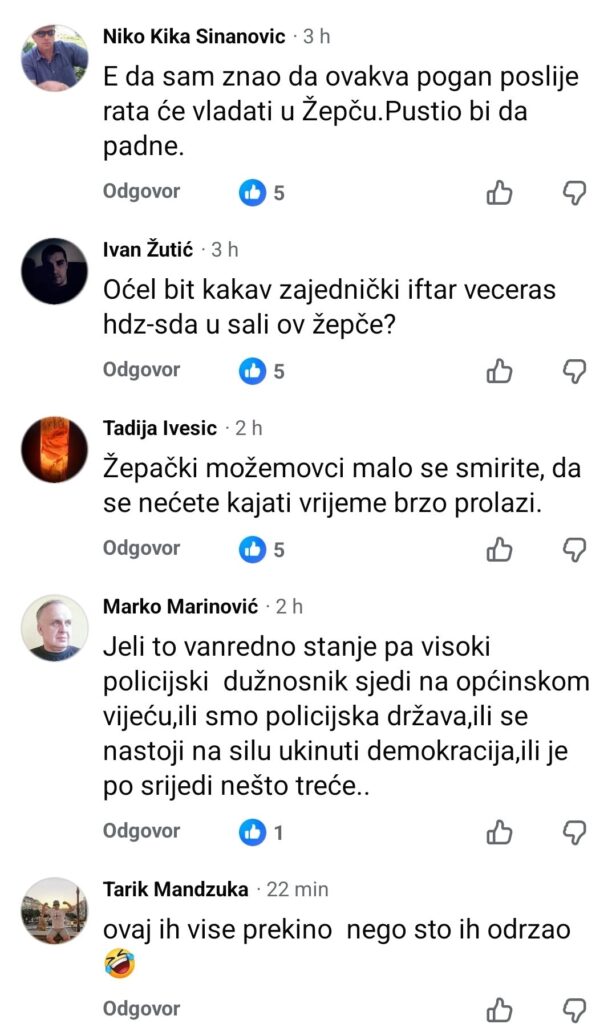Open Ivan Žutić's dark avatar

[55, 271]
